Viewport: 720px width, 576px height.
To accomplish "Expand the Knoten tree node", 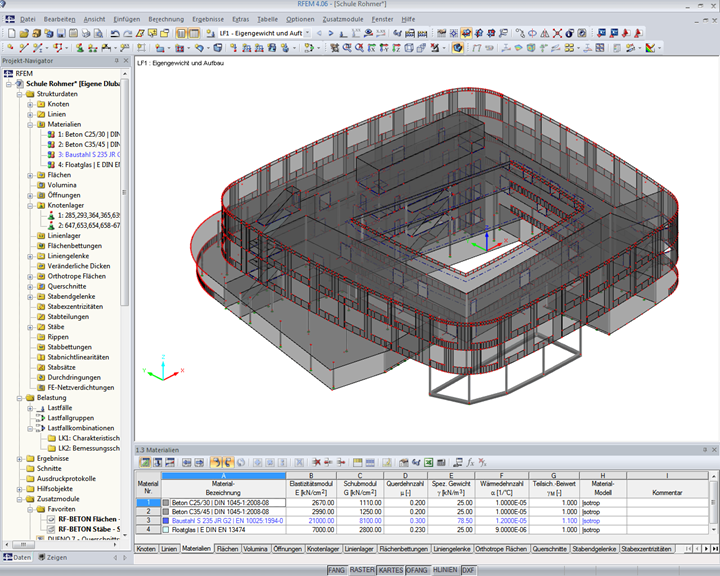I will tap(30, 104).
